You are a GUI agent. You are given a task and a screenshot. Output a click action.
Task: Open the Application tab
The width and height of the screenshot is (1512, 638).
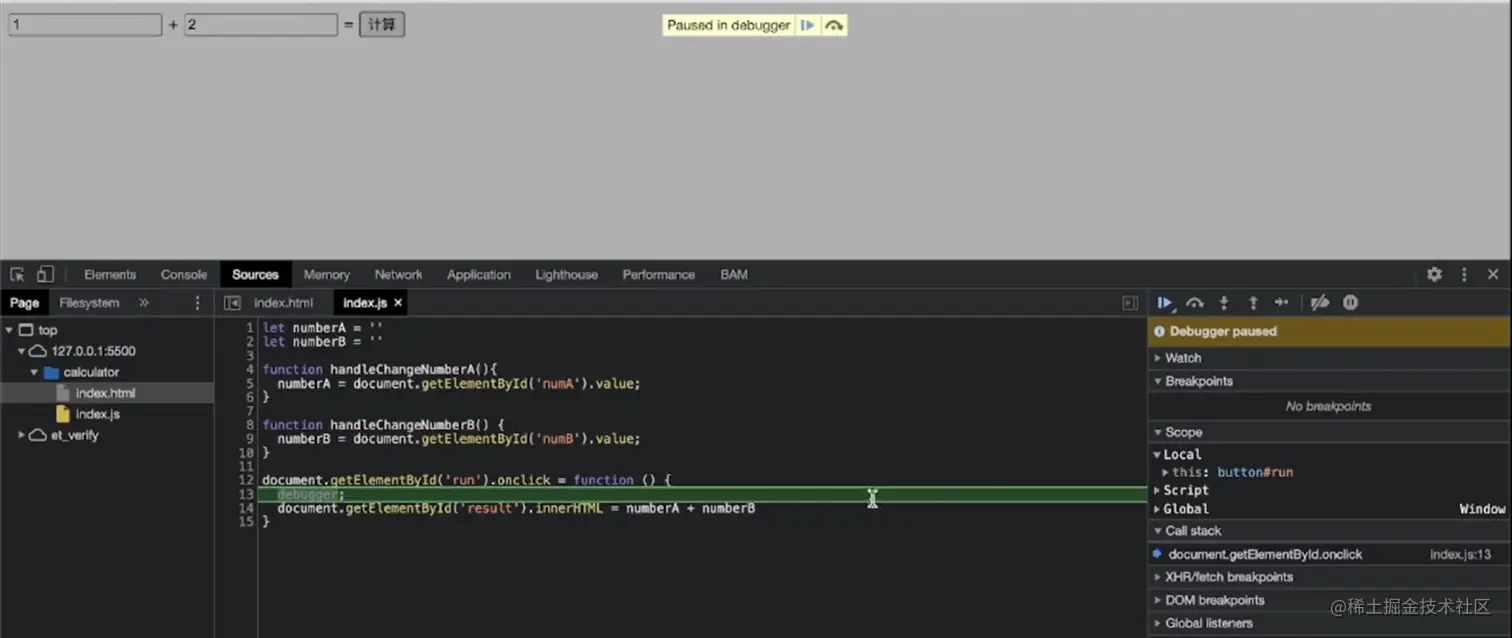(x=479, y=274)
